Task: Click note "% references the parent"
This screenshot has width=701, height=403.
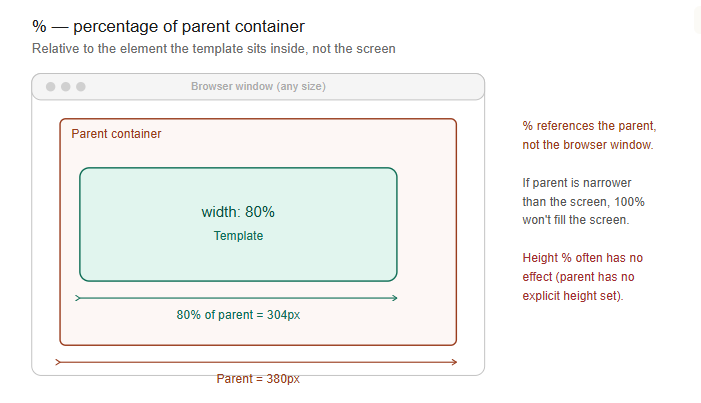Action: pos(589,135)
